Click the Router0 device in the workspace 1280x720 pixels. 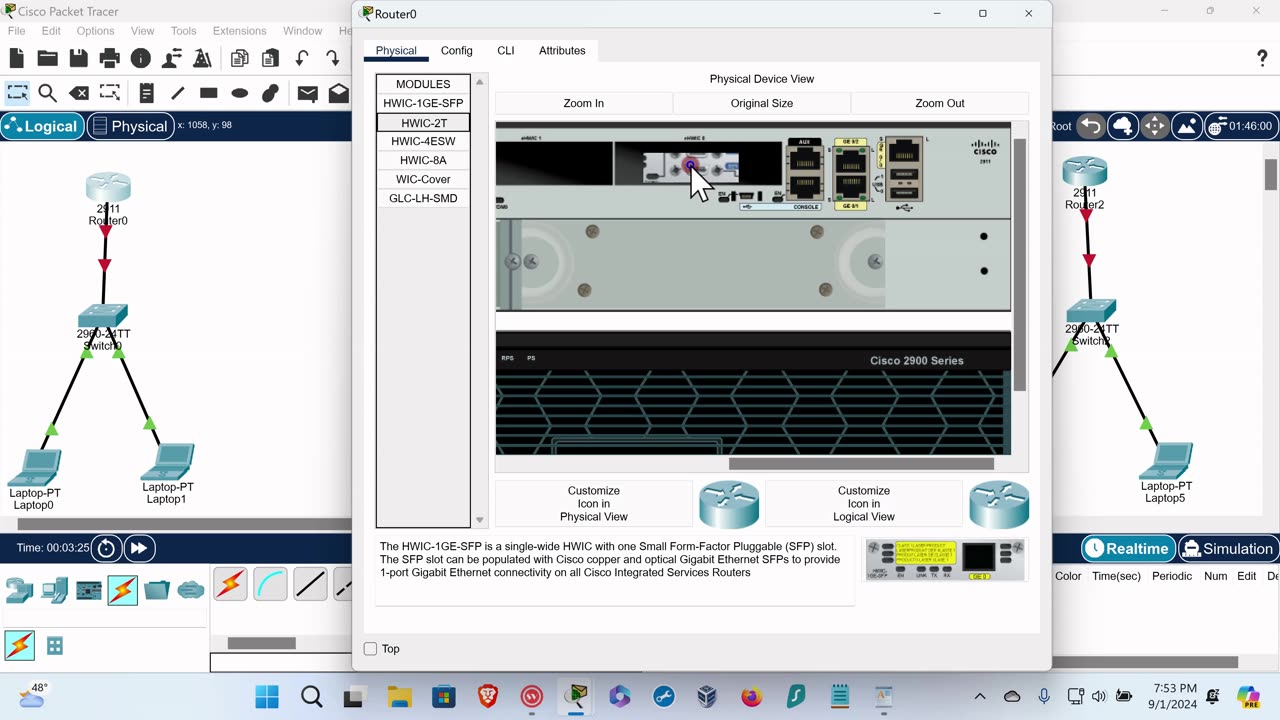[107, 187]
